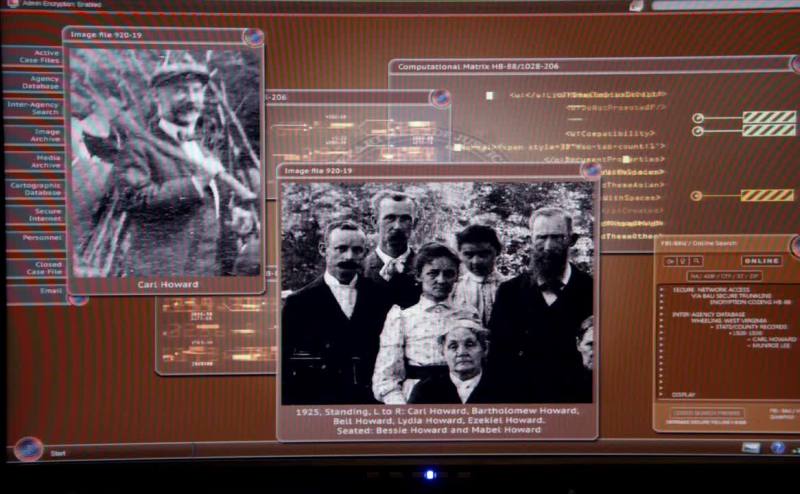Go to Image Archive
800x494 pixels.
click(40, 134)
